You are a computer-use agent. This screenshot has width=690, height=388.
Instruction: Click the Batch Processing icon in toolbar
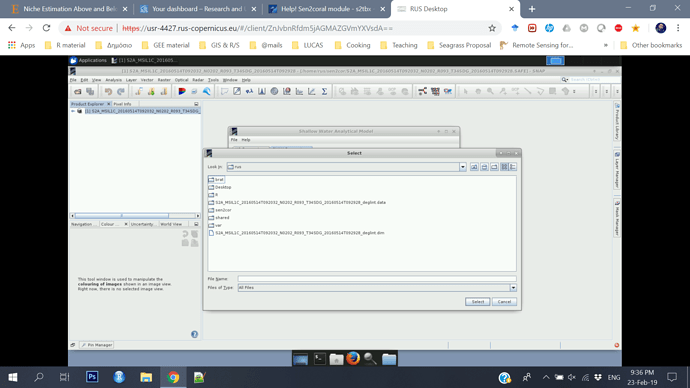pos(435,92)
